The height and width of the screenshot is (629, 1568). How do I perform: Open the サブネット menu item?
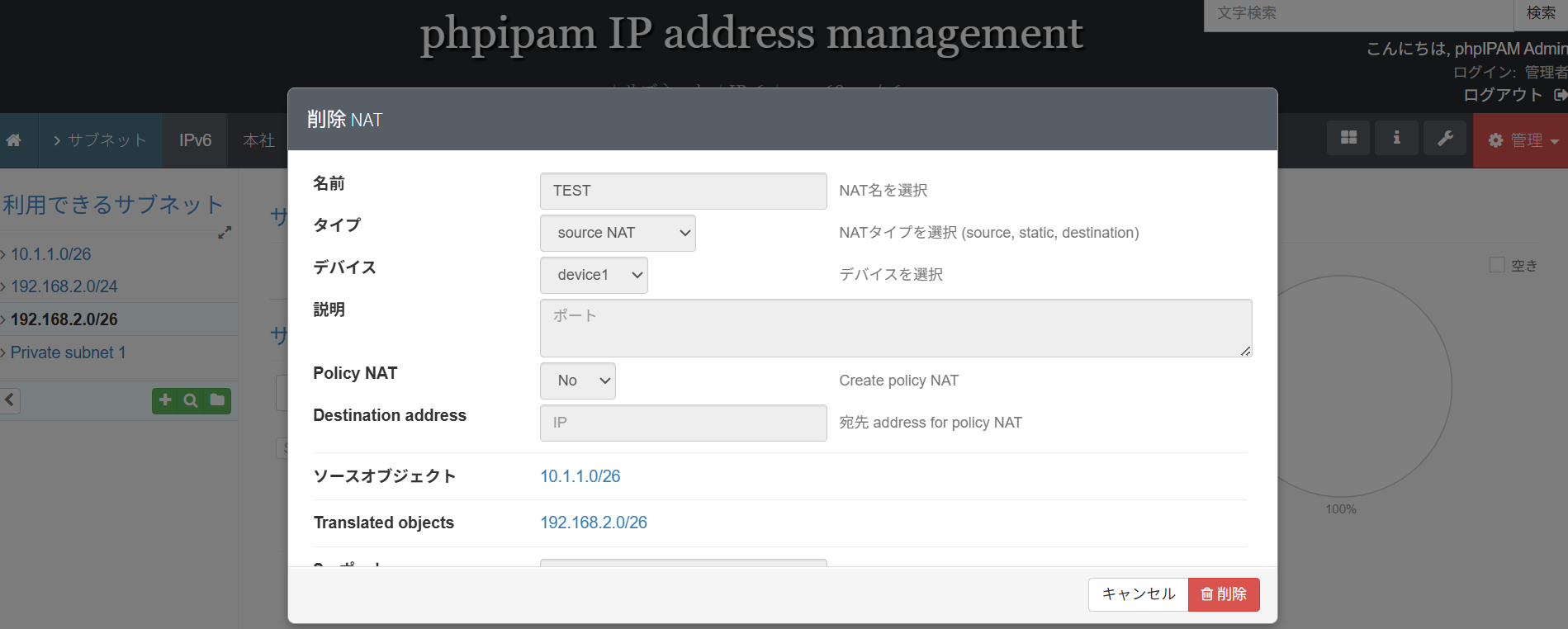coord(99,140)
